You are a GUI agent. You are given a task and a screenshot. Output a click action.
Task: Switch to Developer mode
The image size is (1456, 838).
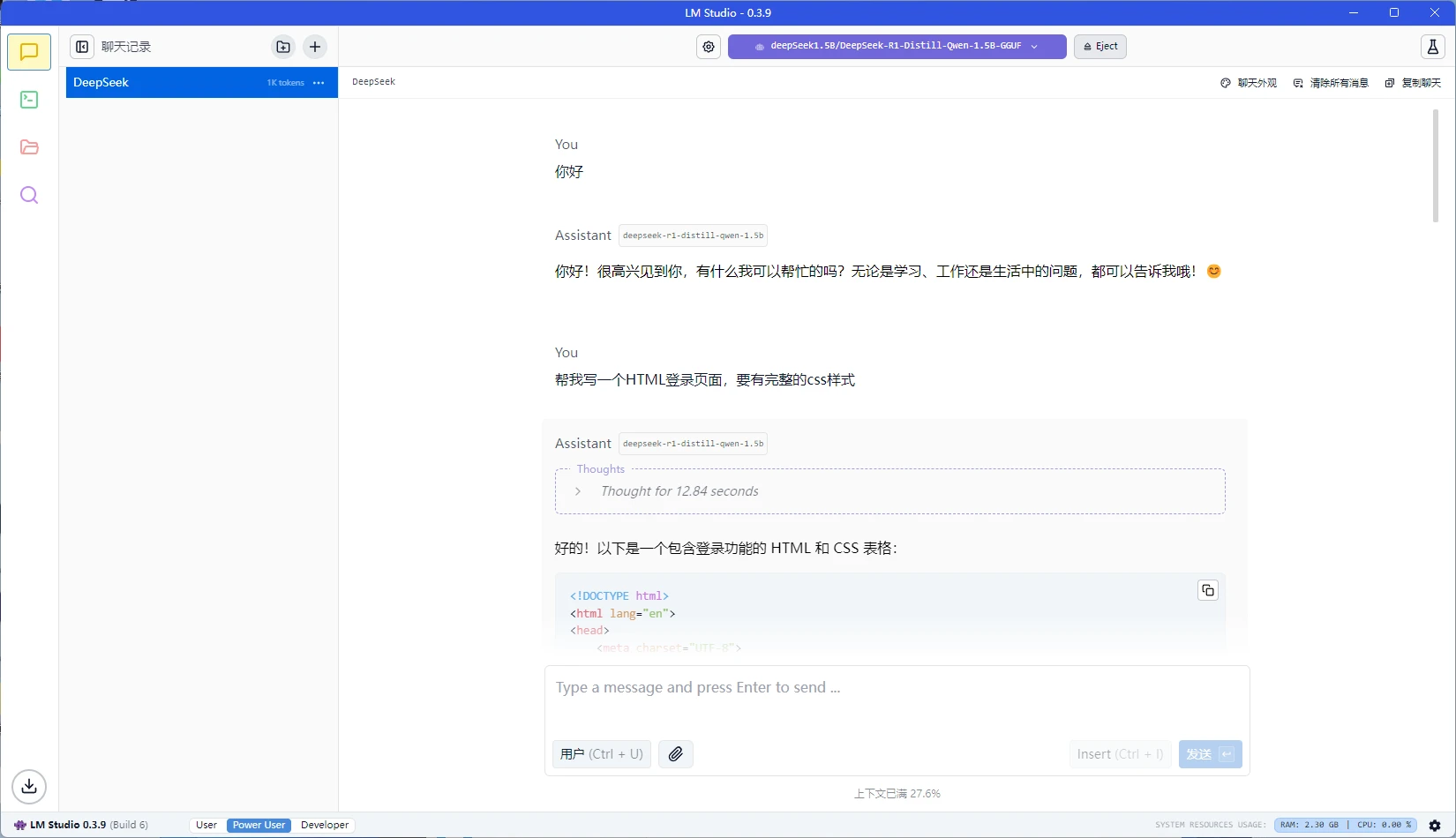click(x=325, y=825)
